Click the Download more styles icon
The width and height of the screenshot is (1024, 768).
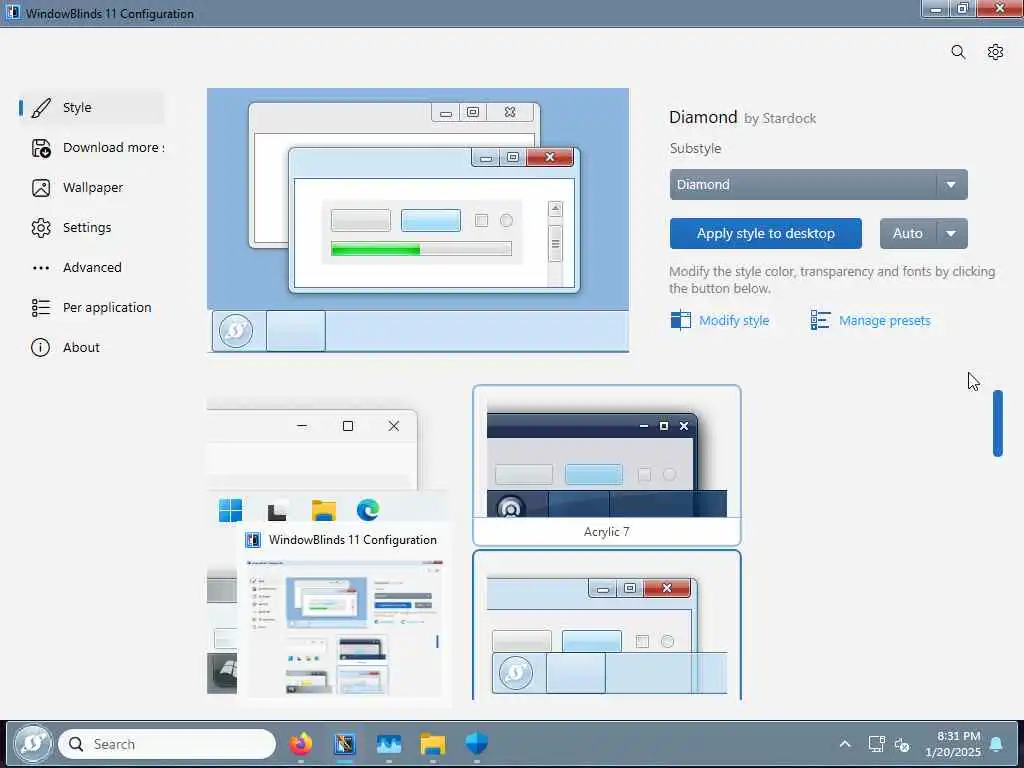tap(41, 148)
